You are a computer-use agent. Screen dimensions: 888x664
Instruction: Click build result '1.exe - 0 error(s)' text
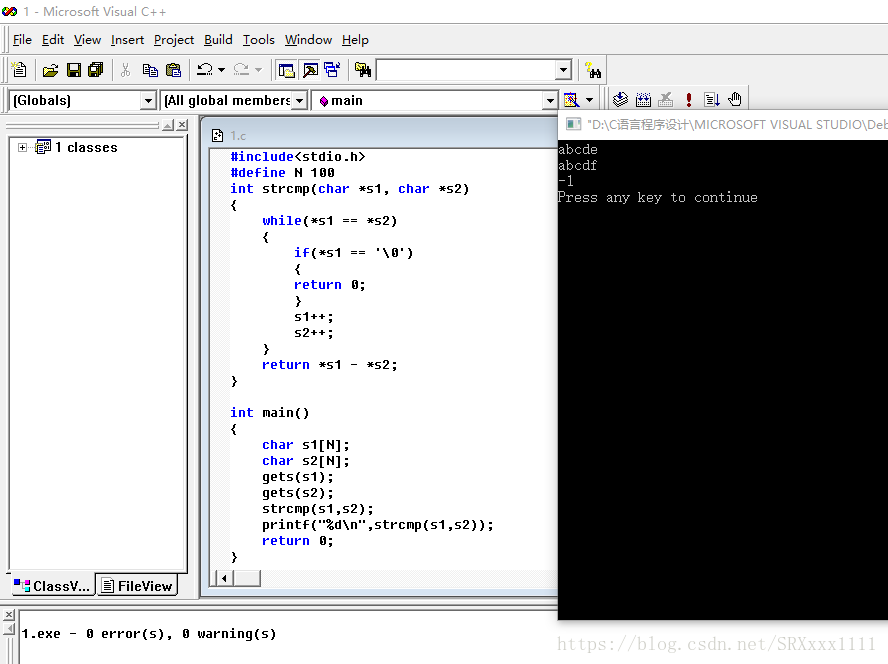[149, 633]
